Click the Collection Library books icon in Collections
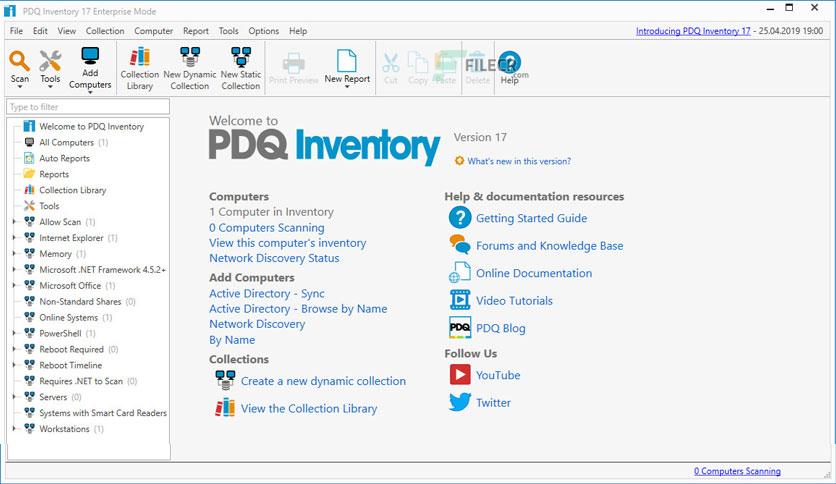Image resolution: width=836 pixels, height=484 pixels. 225,408
